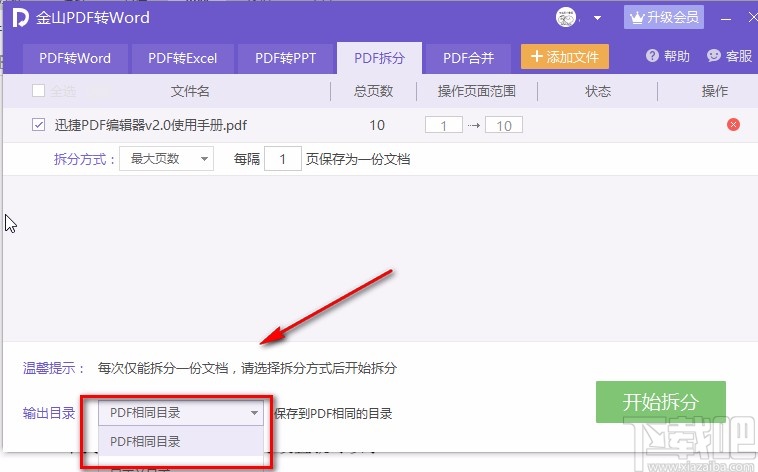Screen dimensions: 758x472
Task: Choose PDF相同目录 option in dropdown list
Action: 181,441
